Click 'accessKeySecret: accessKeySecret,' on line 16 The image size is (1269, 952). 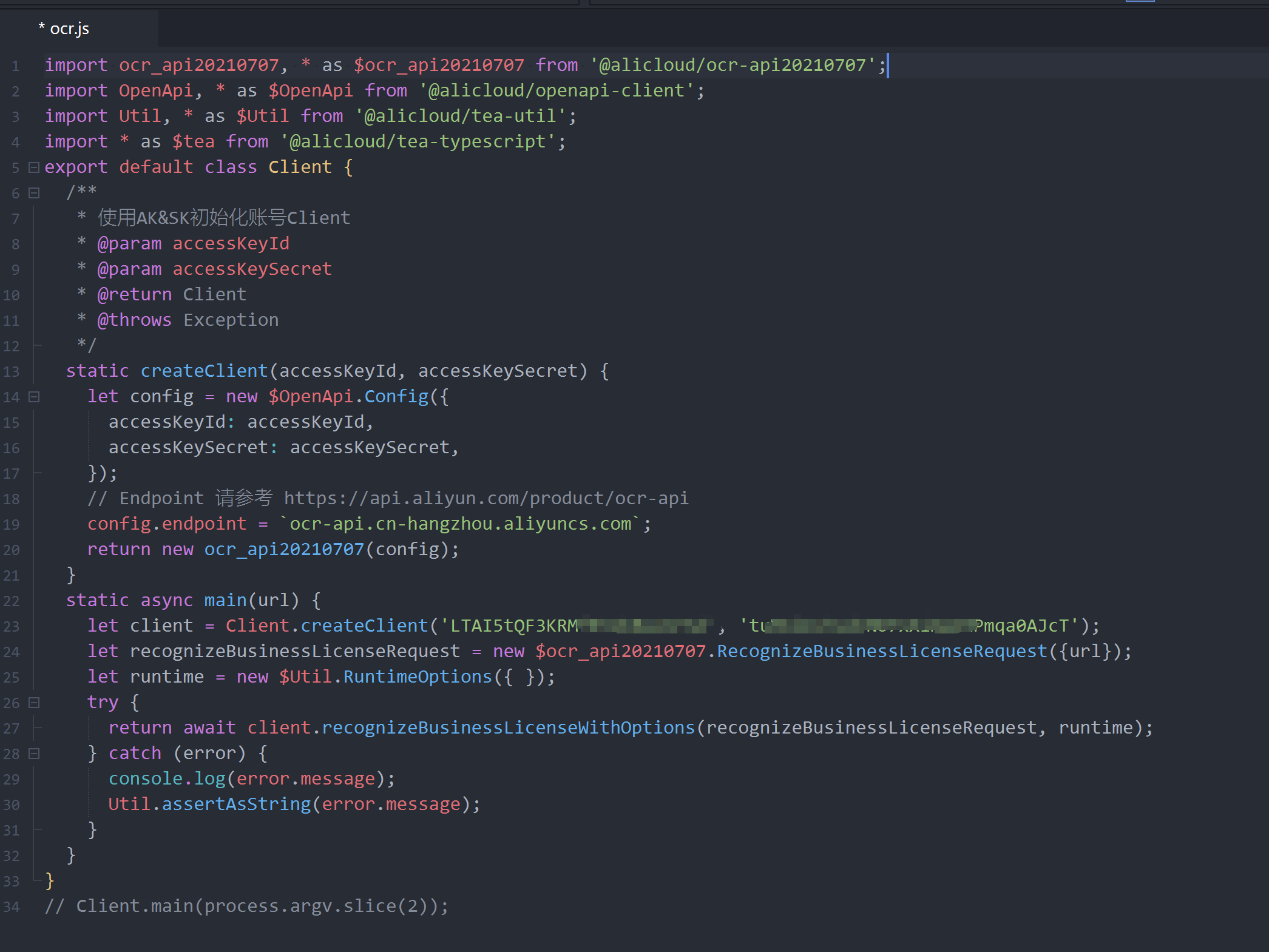pyautogui.click(x=283, y=447)
